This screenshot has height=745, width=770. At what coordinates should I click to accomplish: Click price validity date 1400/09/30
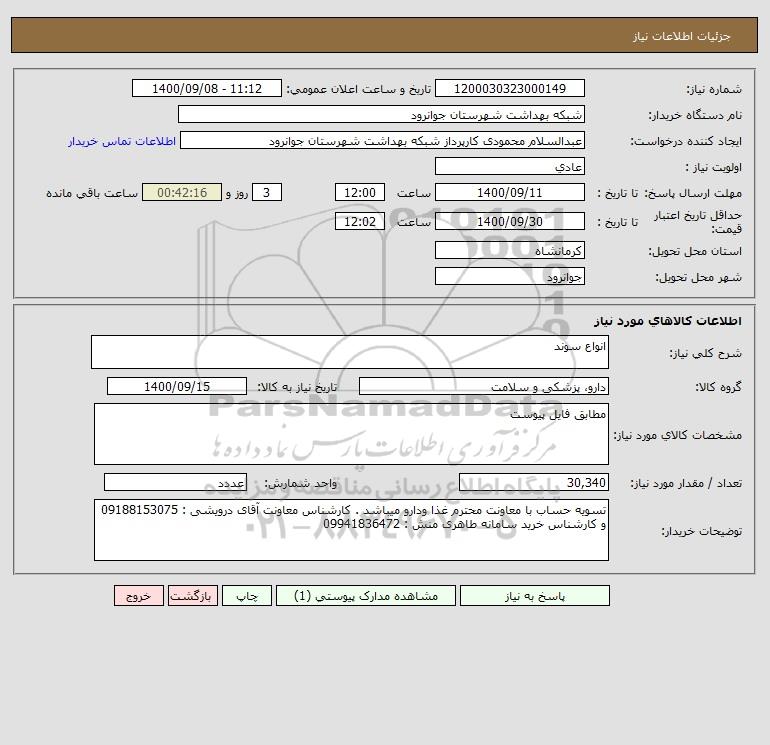(510, 221)
